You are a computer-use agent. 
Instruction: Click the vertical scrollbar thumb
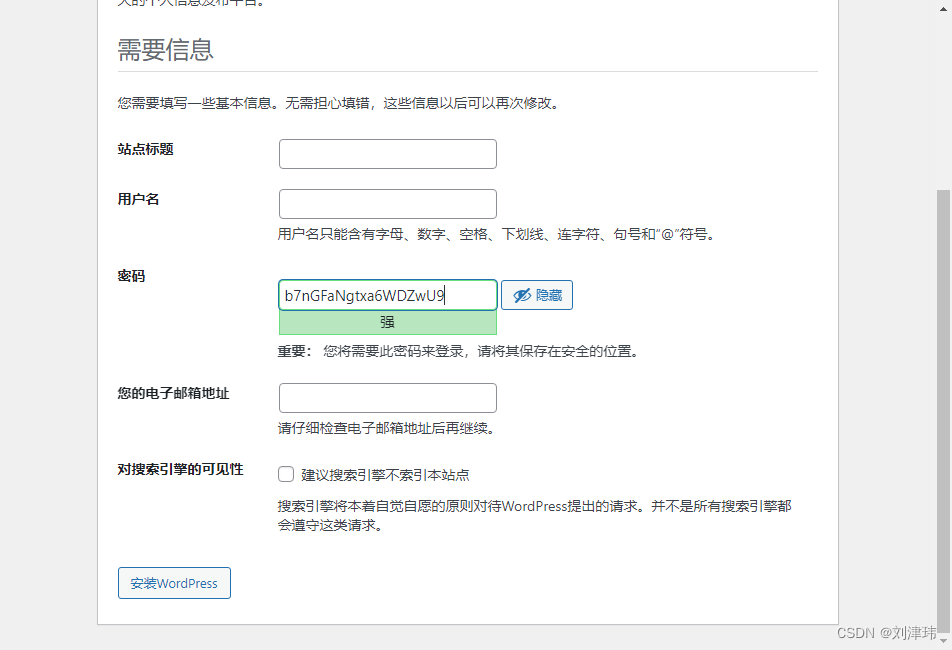point(943,410)
